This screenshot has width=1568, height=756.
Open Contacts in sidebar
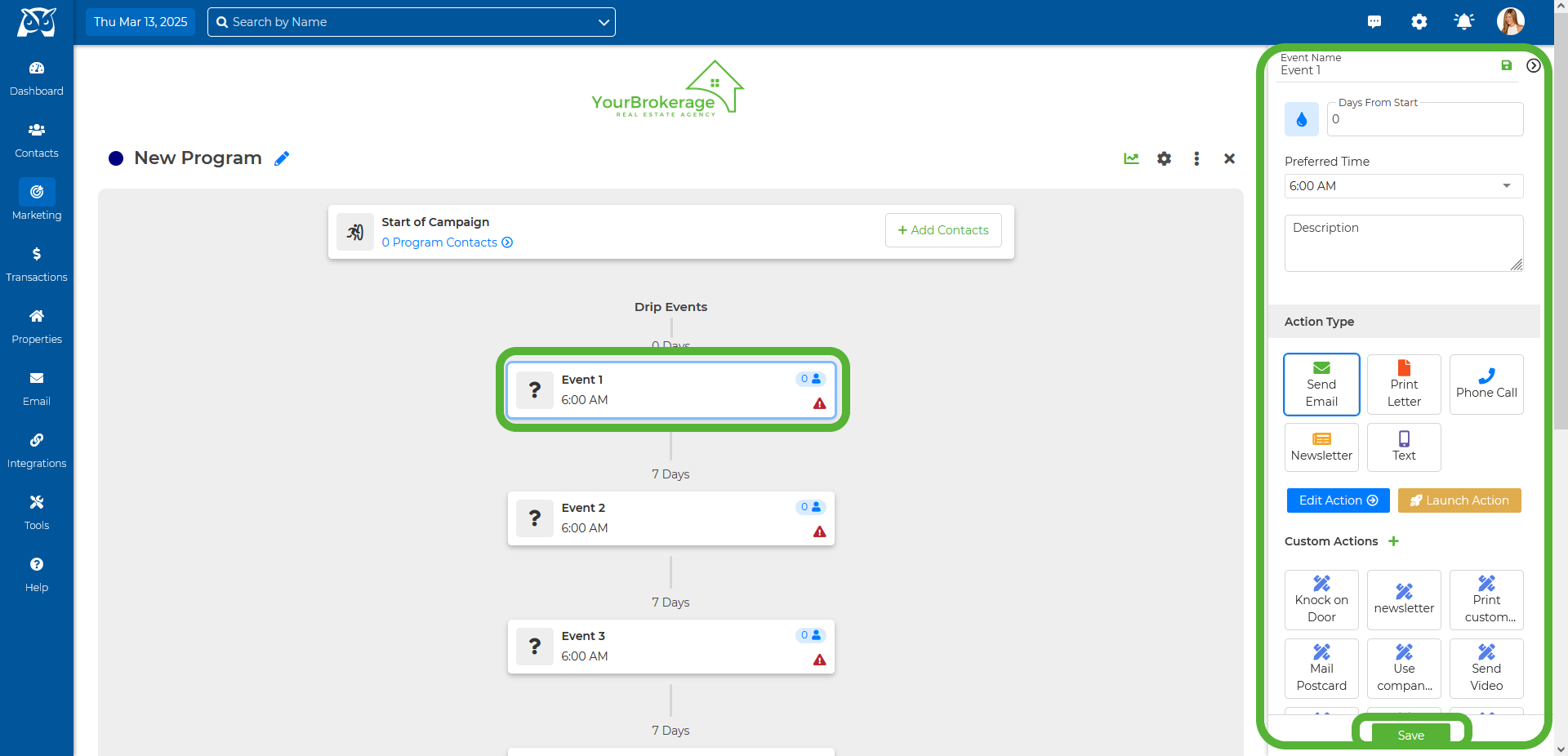tap(37, 140)
